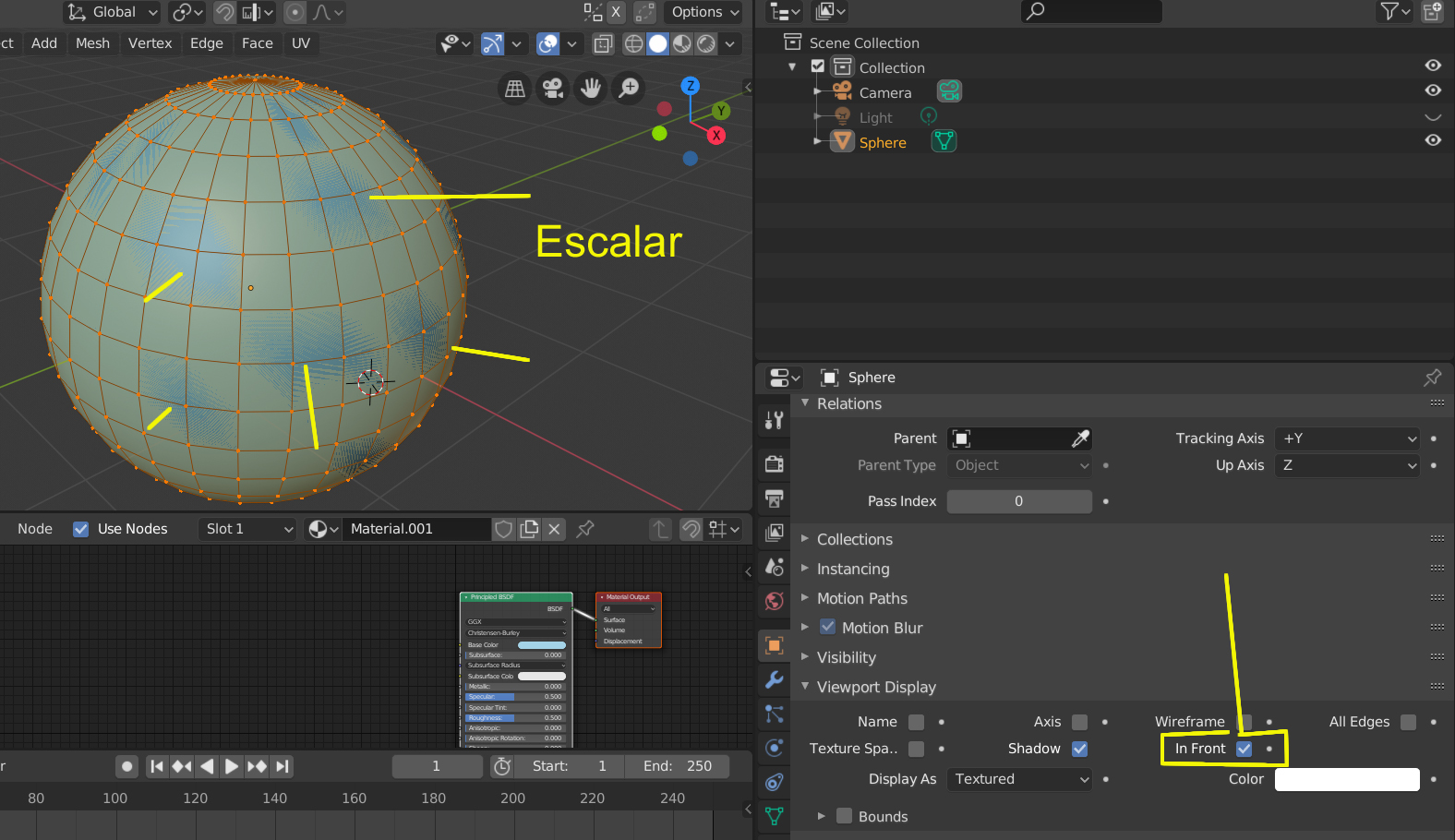Select wireframe viewport shading mode

pyautogui.click(x=634, y=43)
